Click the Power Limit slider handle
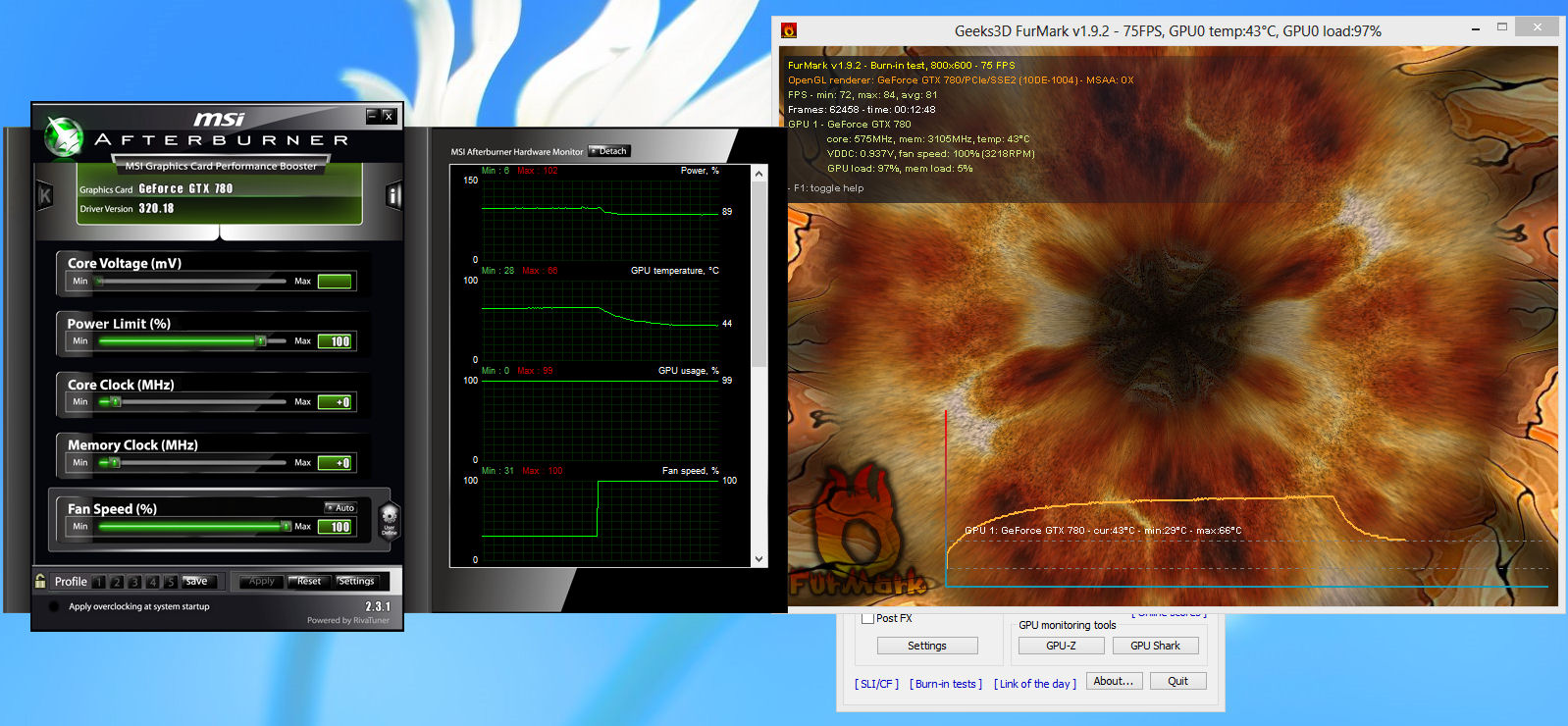 click(x=261, y=341)
